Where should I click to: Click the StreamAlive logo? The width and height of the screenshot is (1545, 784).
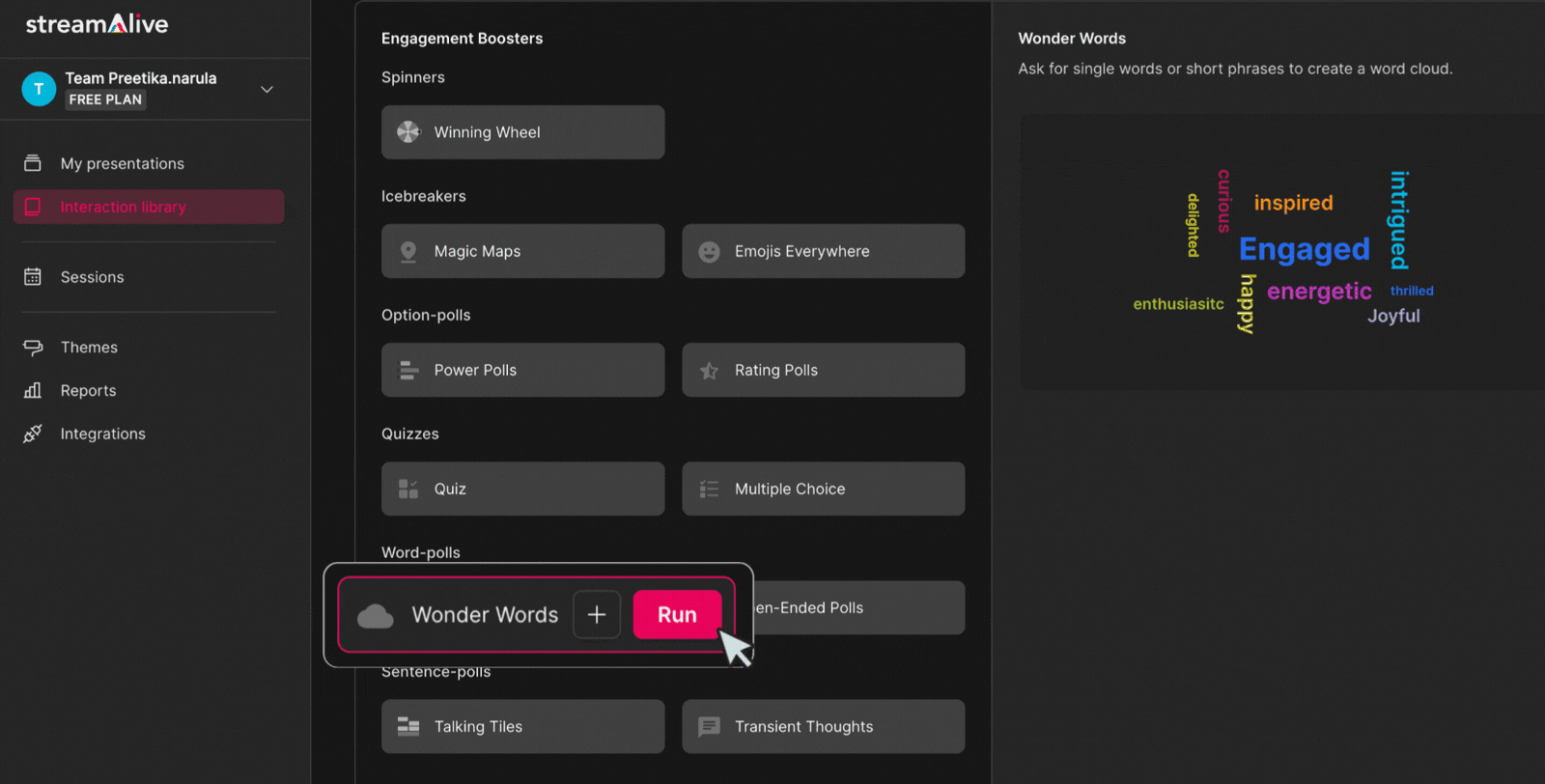97,23
